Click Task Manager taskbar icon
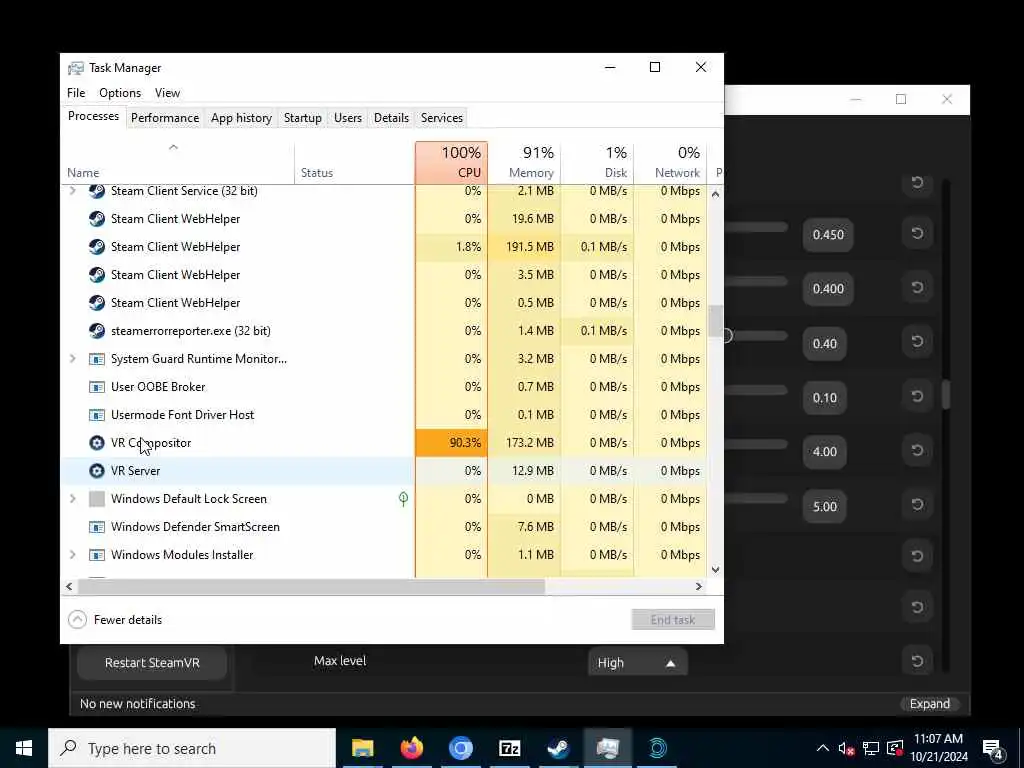 pyautogui.click(x=607, y=748)
